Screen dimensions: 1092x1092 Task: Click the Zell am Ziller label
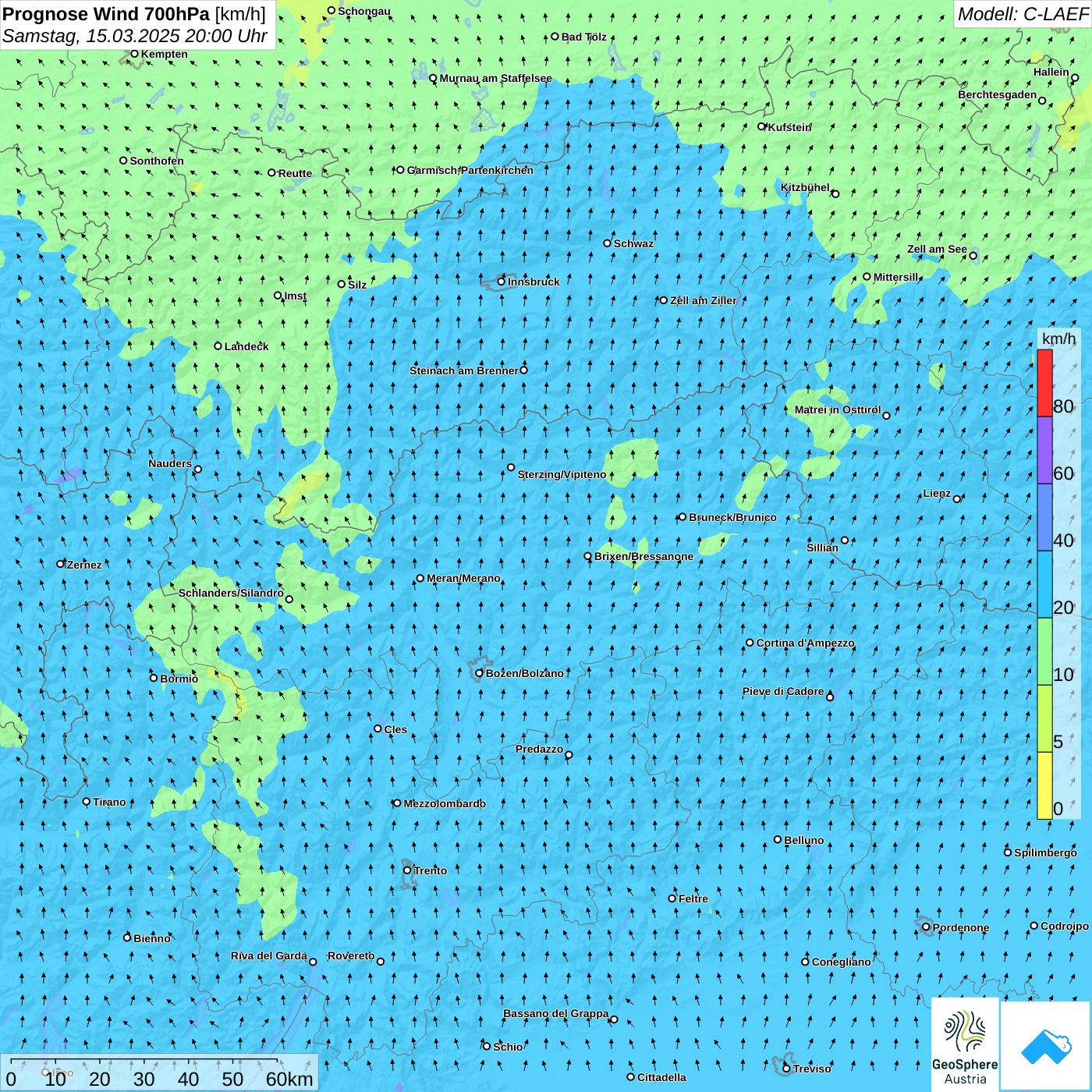pos(703,300)
